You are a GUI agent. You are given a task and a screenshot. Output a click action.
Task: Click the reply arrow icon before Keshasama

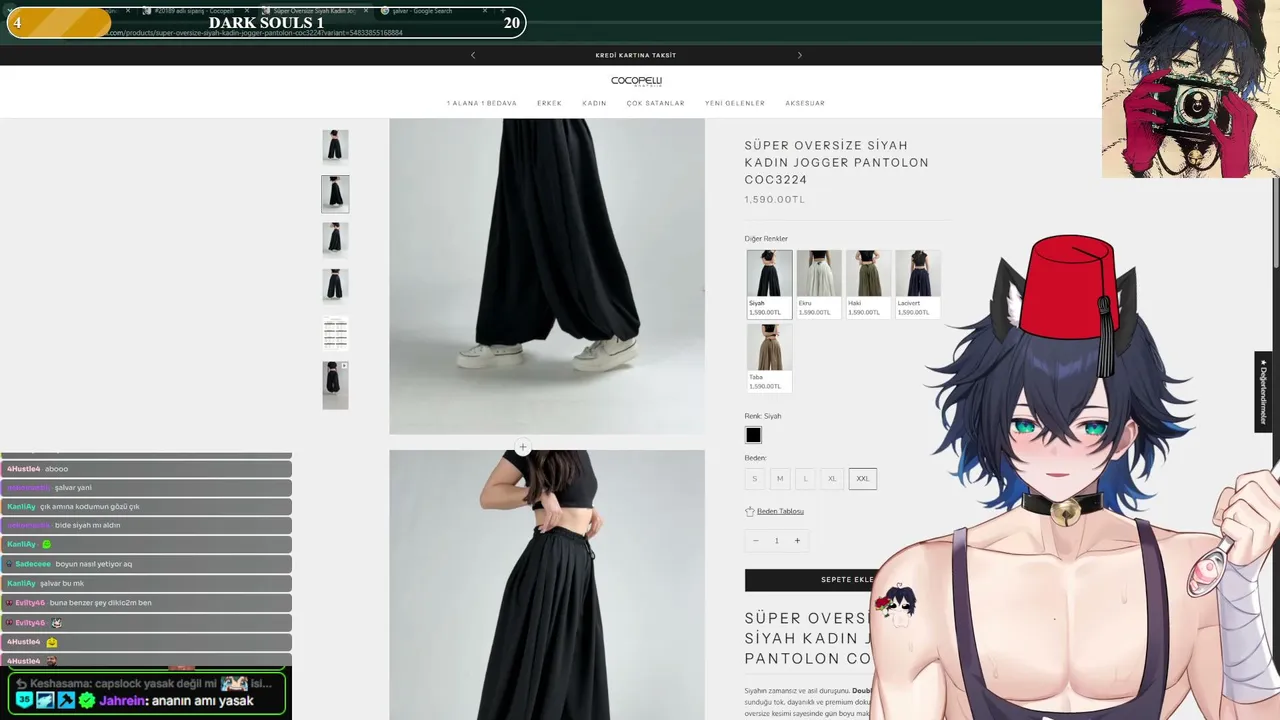point(21,684)
